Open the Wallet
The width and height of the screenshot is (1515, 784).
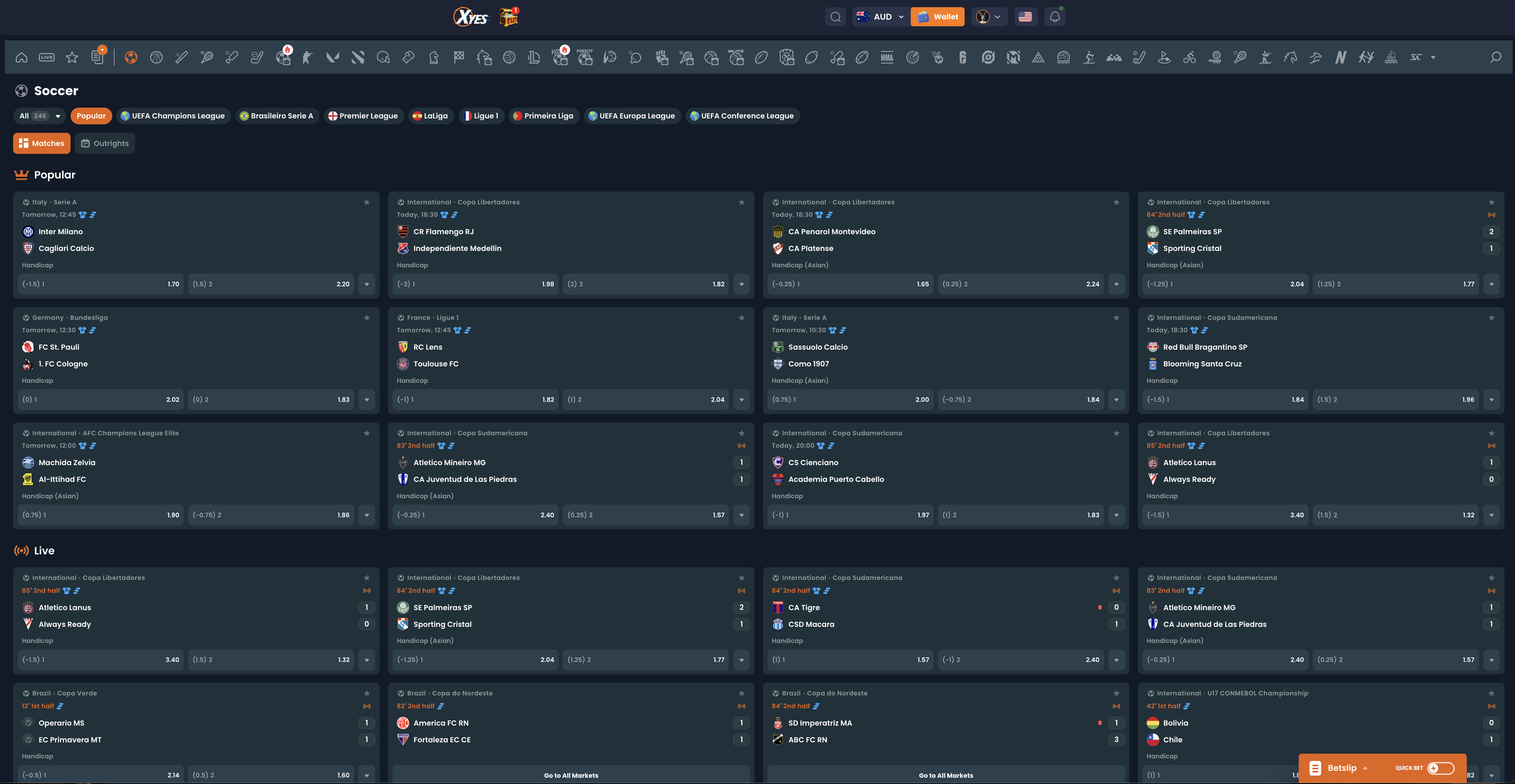pos(937,16)
